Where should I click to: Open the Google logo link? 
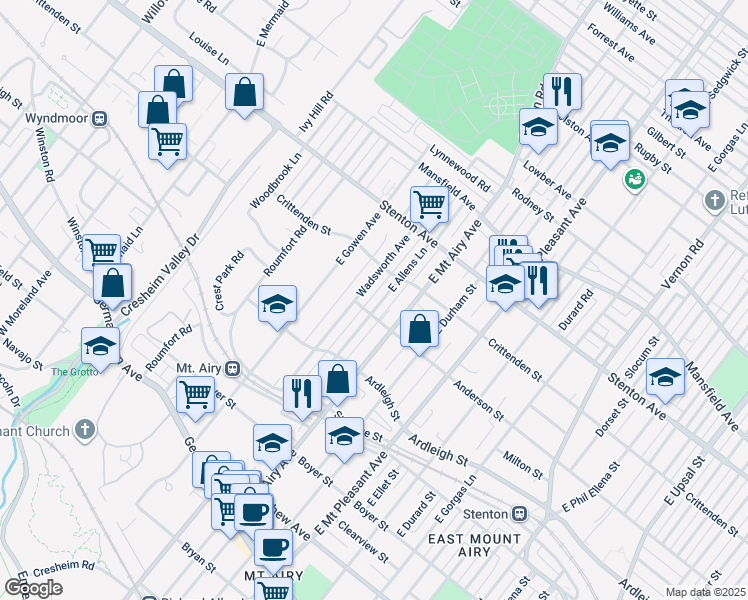click(x=34, y=588)
